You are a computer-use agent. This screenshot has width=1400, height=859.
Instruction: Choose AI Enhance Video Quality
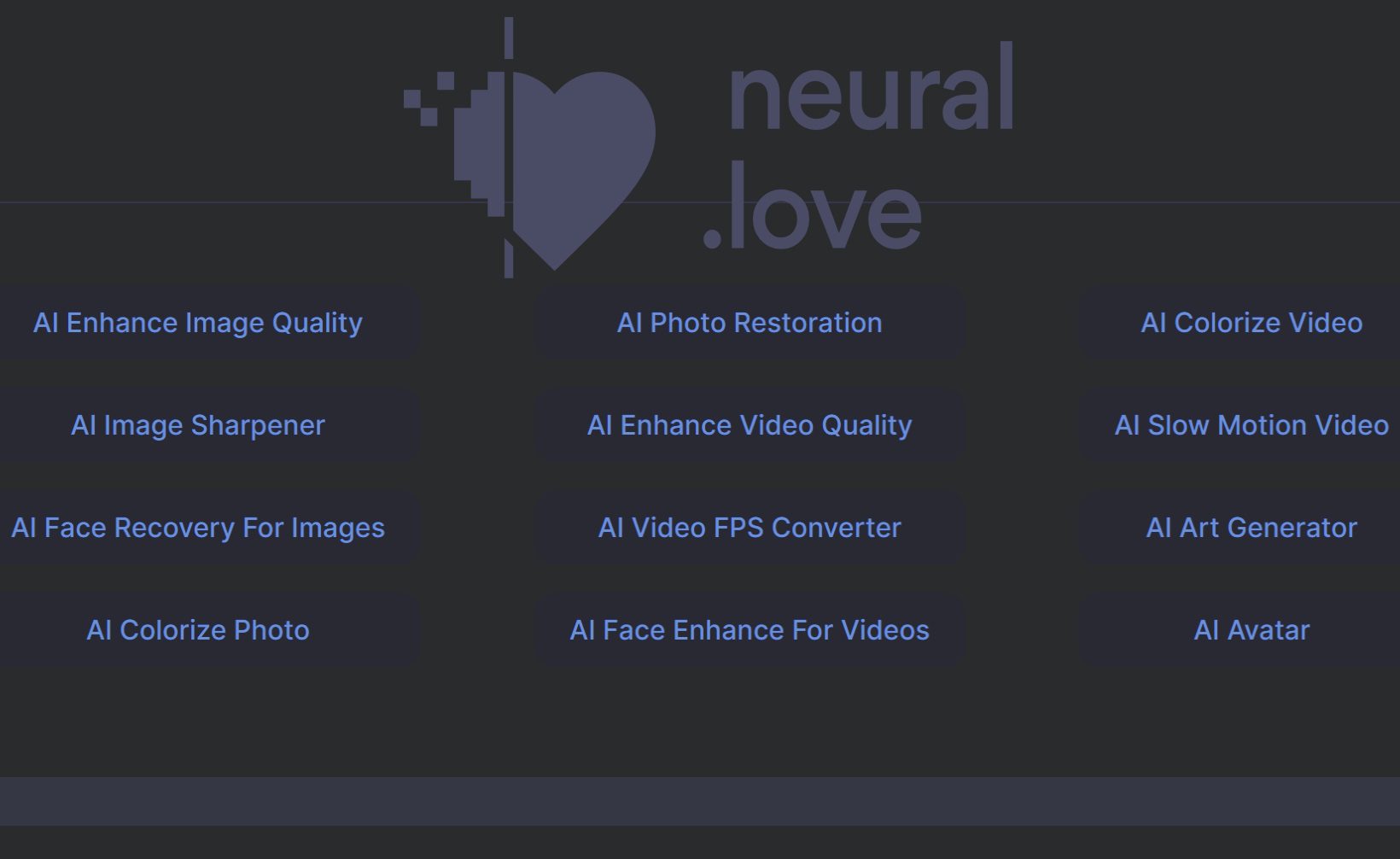pyautogui.click(x=750, y=425)
